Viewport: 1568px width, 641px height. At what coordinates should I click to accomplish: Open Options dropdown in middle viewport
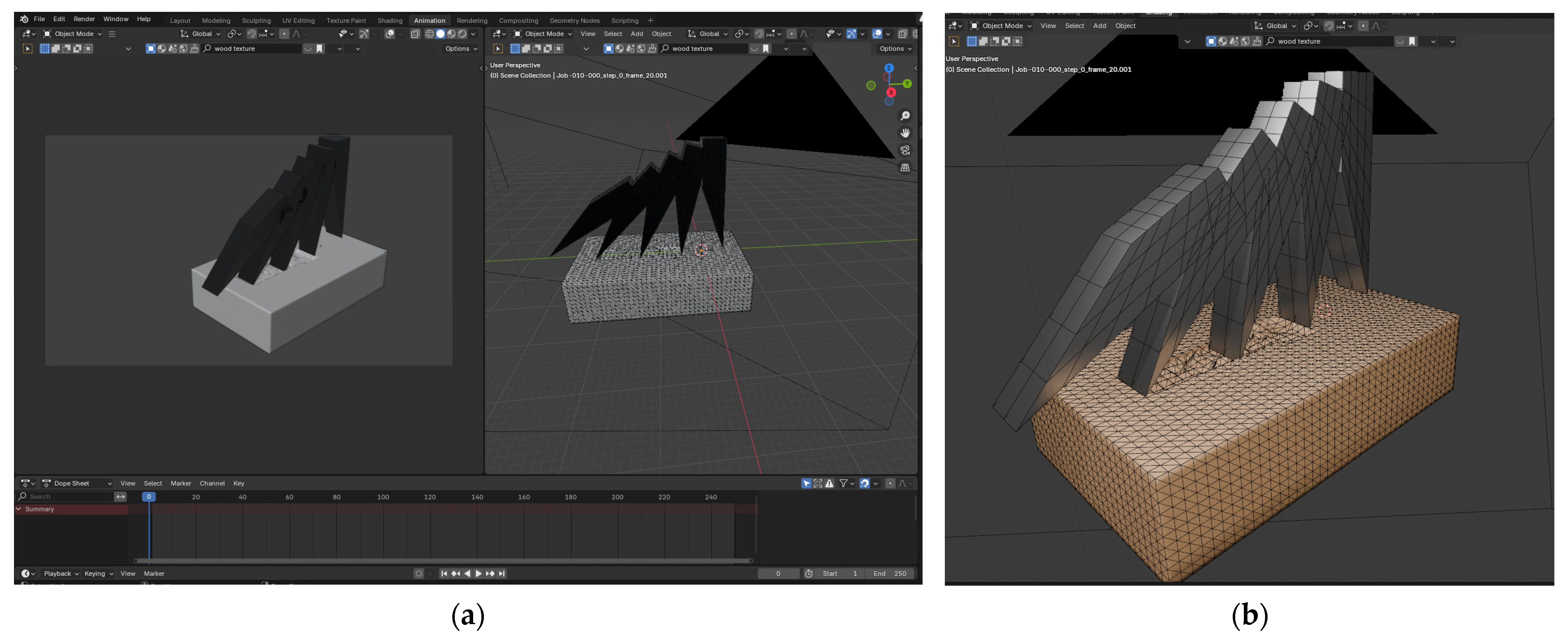click(x=895, y=49)
